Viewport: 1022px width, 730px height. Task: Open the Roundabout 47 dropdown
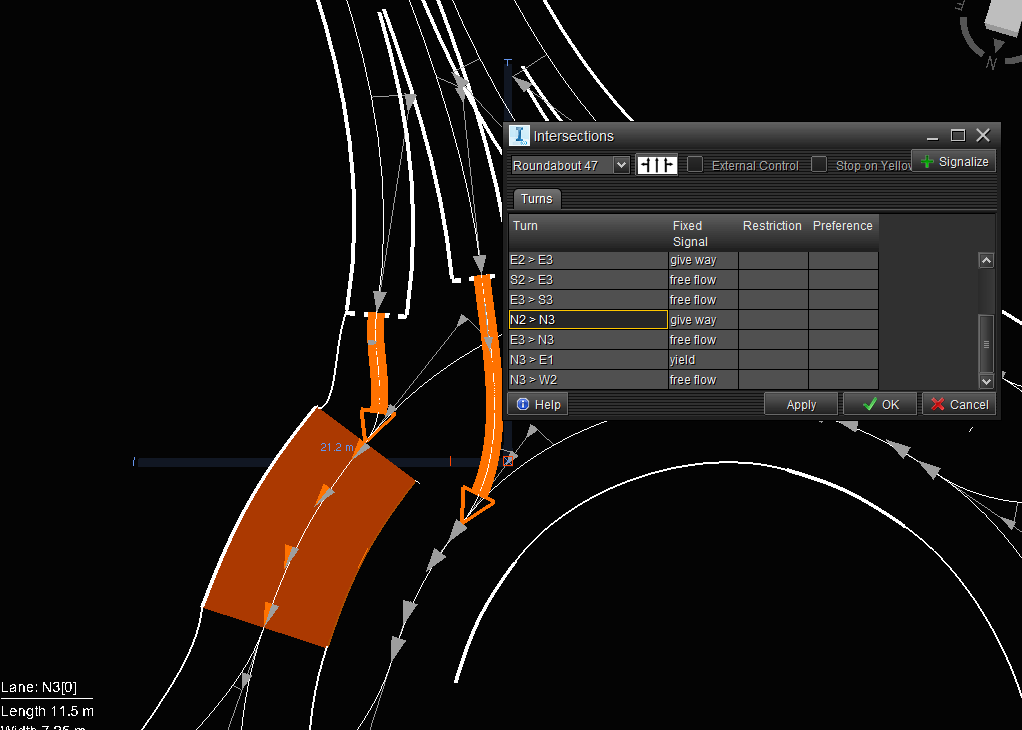click(x=621, y=164)
